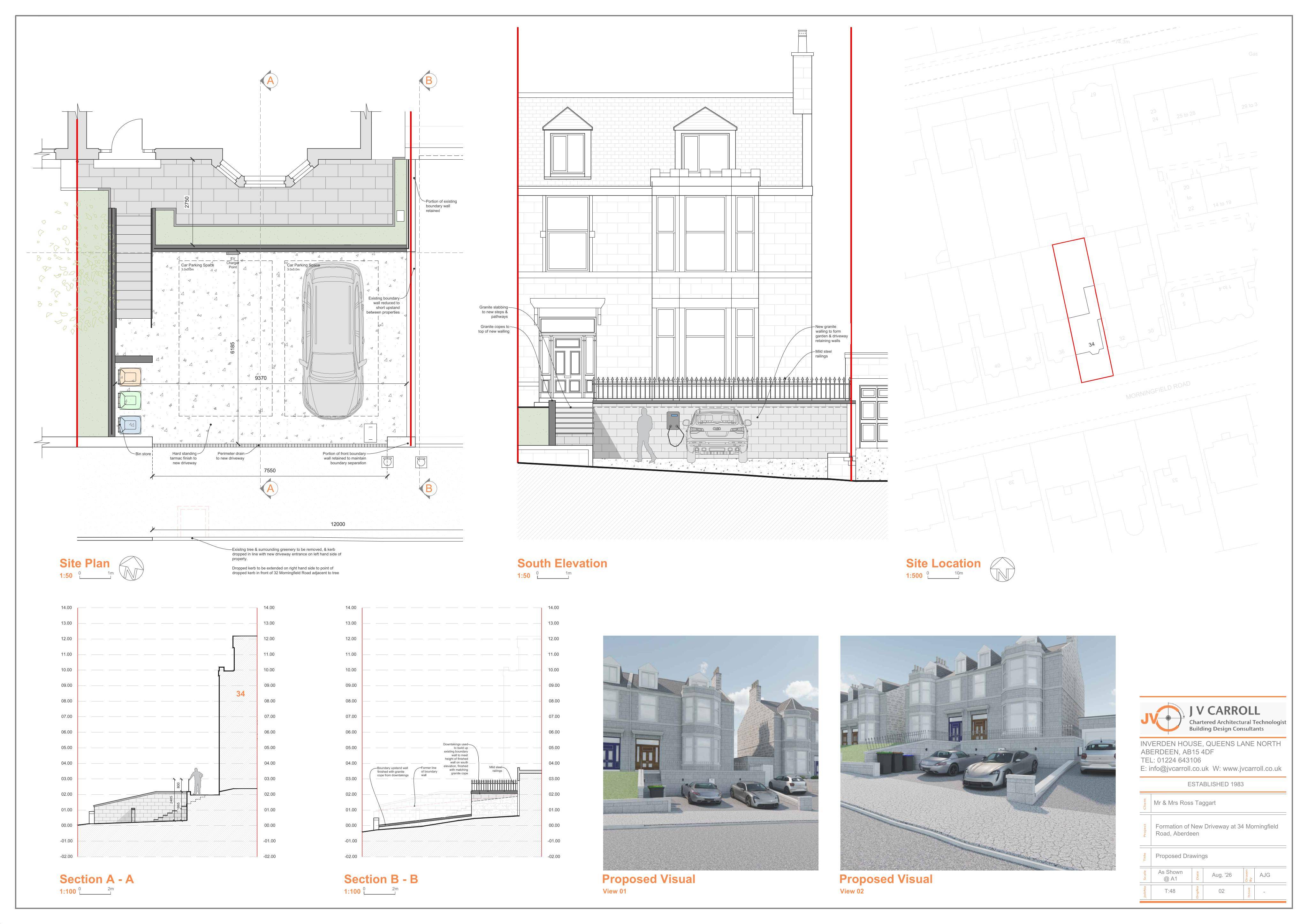Click the www.jvcarroll.co.uk website address
The height and width of the screenshot is (924, 1308).
click(1252, 769)
